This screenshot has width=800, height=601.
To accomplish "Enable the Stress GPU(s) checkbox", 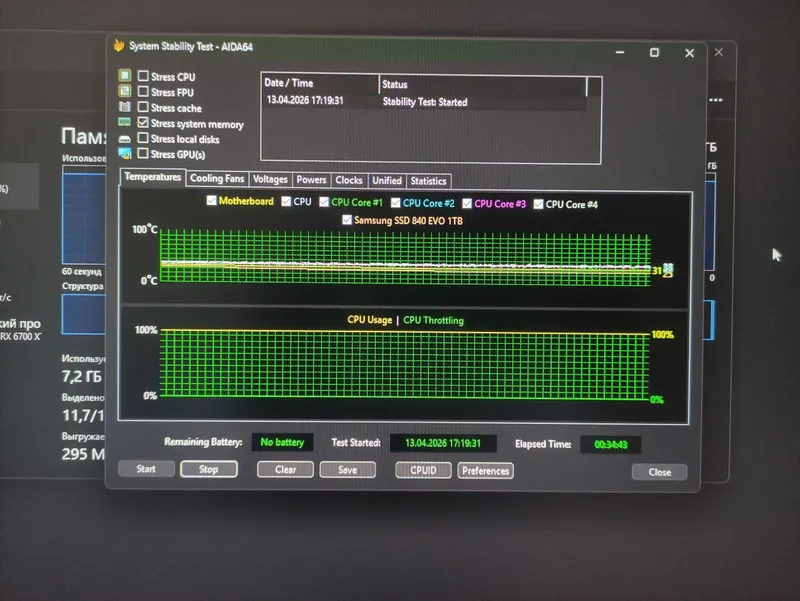I will [x=143, y=153].
